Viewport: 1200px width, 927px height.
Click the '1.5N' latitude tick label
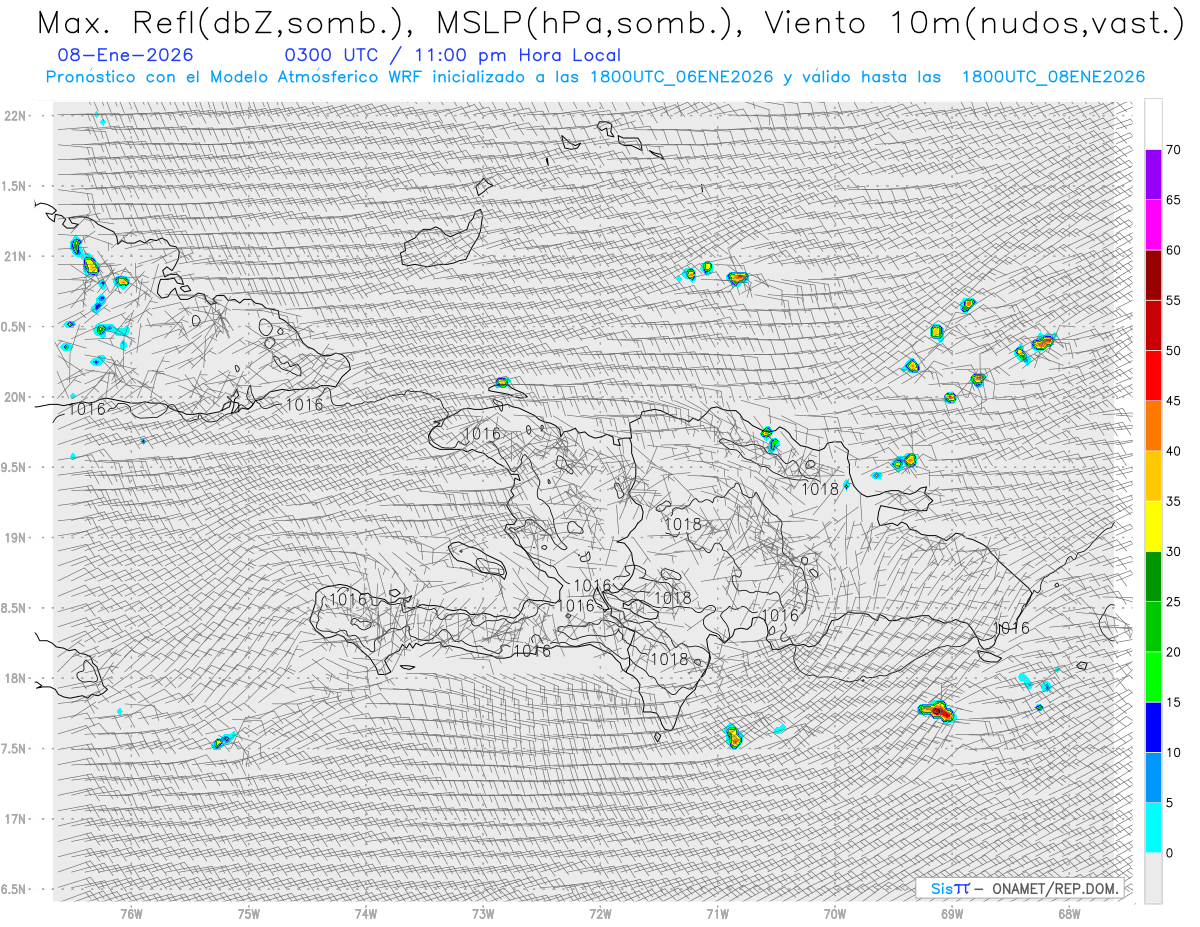pos(14,186)
